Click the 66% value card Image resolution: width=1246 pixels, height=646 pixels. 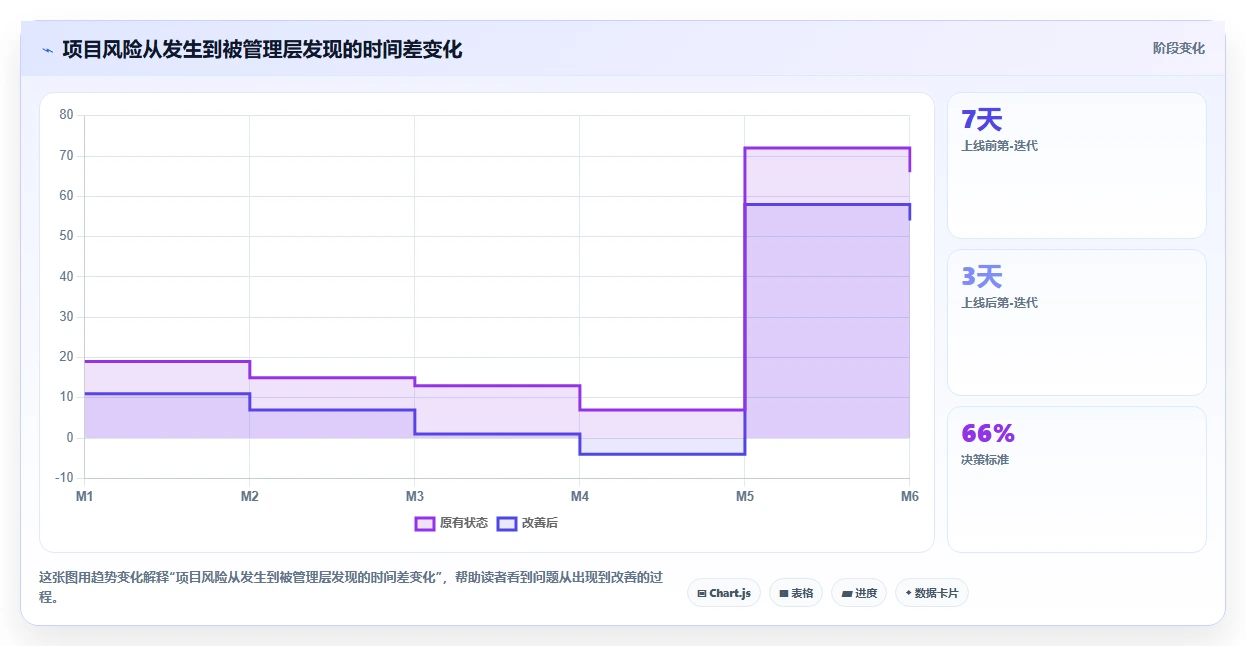pos(1077,479)
